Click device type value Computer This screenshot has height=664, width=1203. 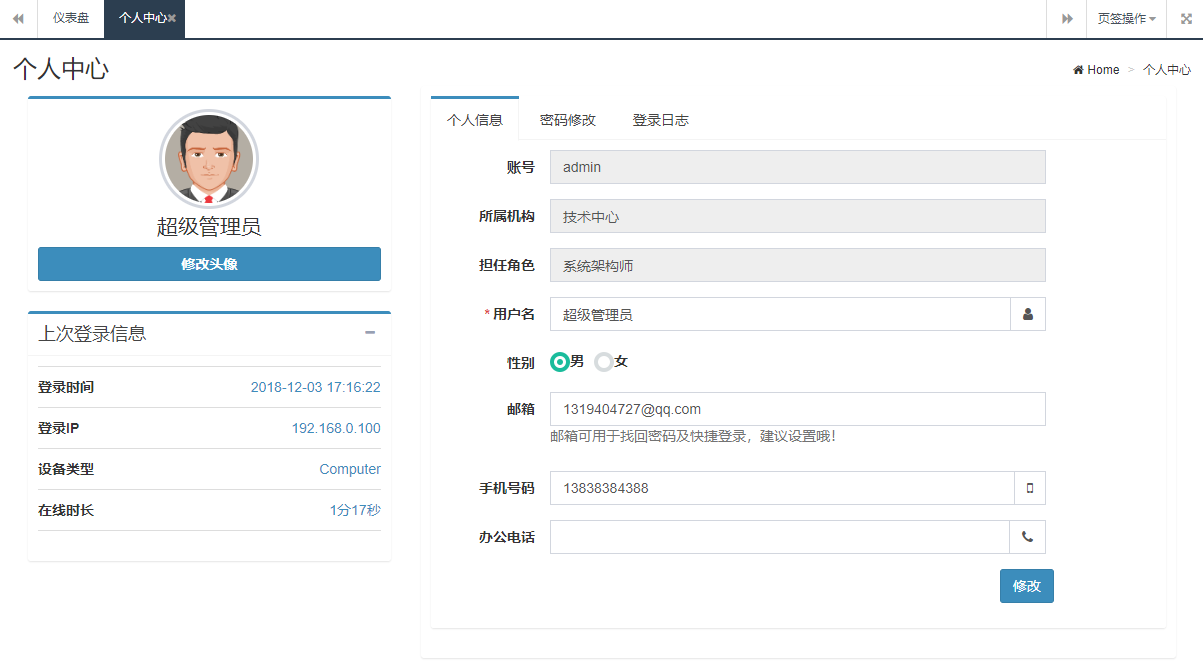click(350, 469)
